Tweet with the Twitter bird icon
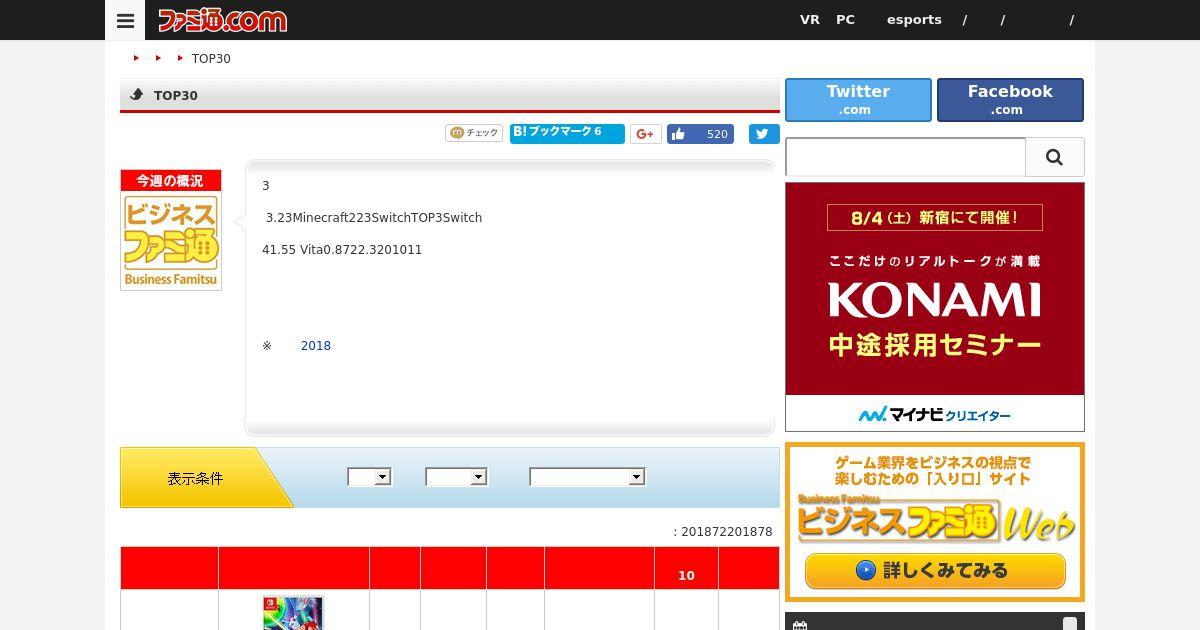The image size is (1200, 630). coord(764,134)
